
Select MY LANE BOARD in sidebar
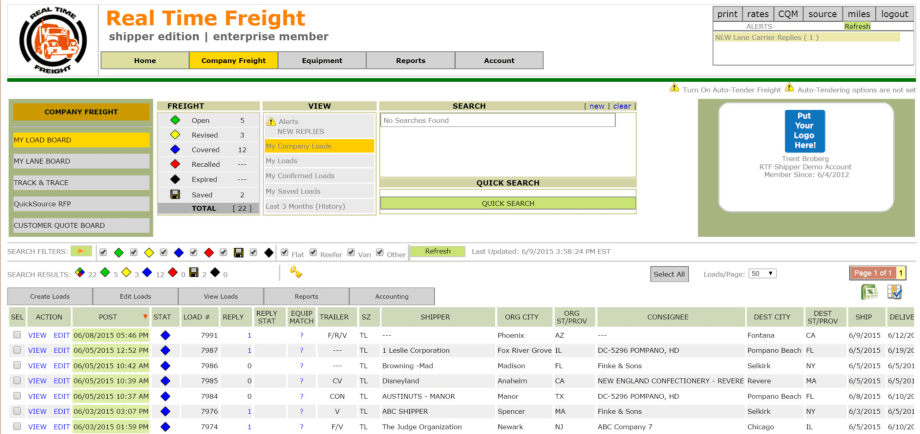point(82,161)
